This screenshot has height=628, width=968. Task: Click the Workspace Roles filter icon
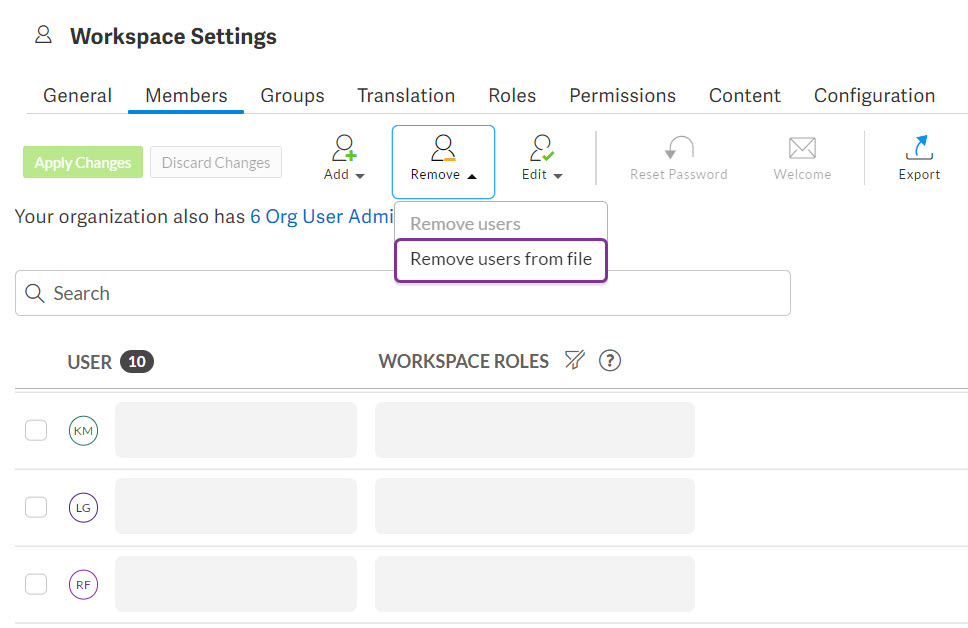[575, 361]
